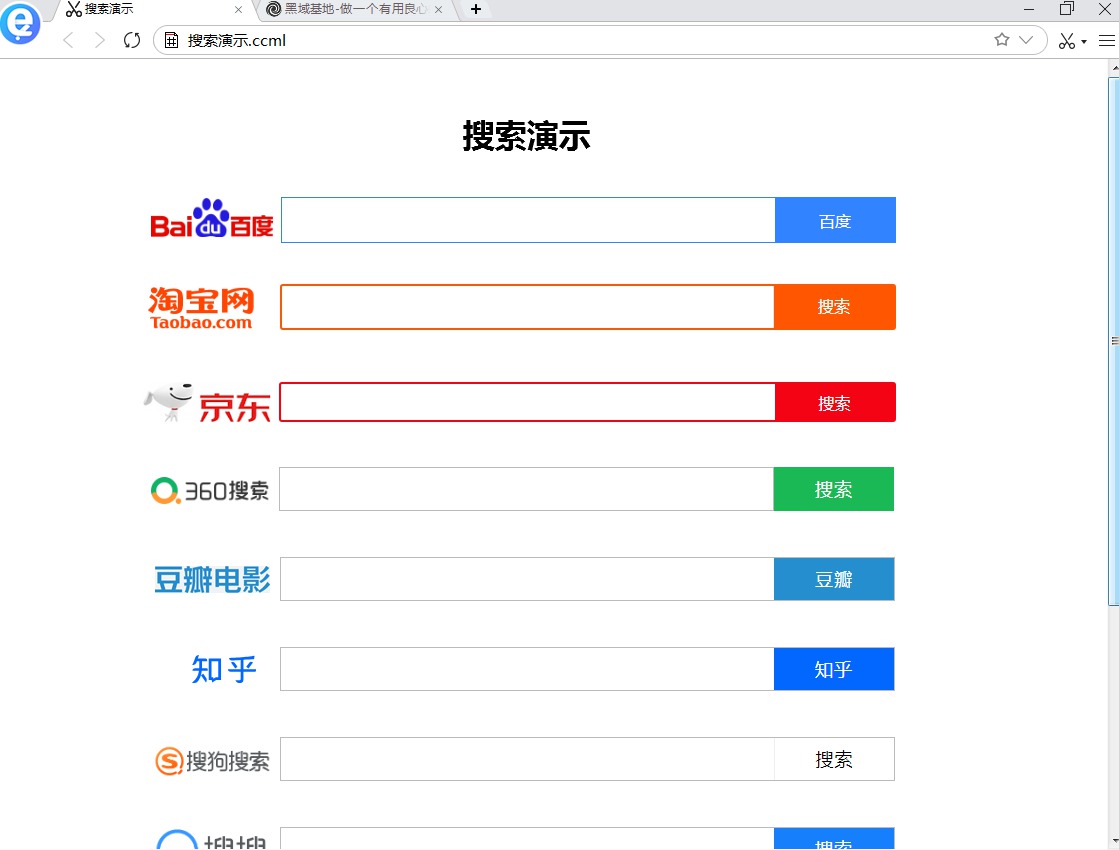Click the white Sogou 搜索 button
The image size is (1119, 850).
(834, 759)
